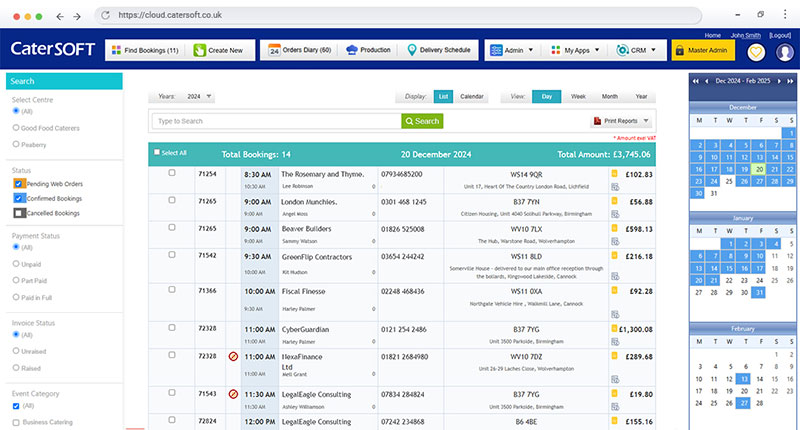Go to previous month in calendar

click(x=707, y=81)
